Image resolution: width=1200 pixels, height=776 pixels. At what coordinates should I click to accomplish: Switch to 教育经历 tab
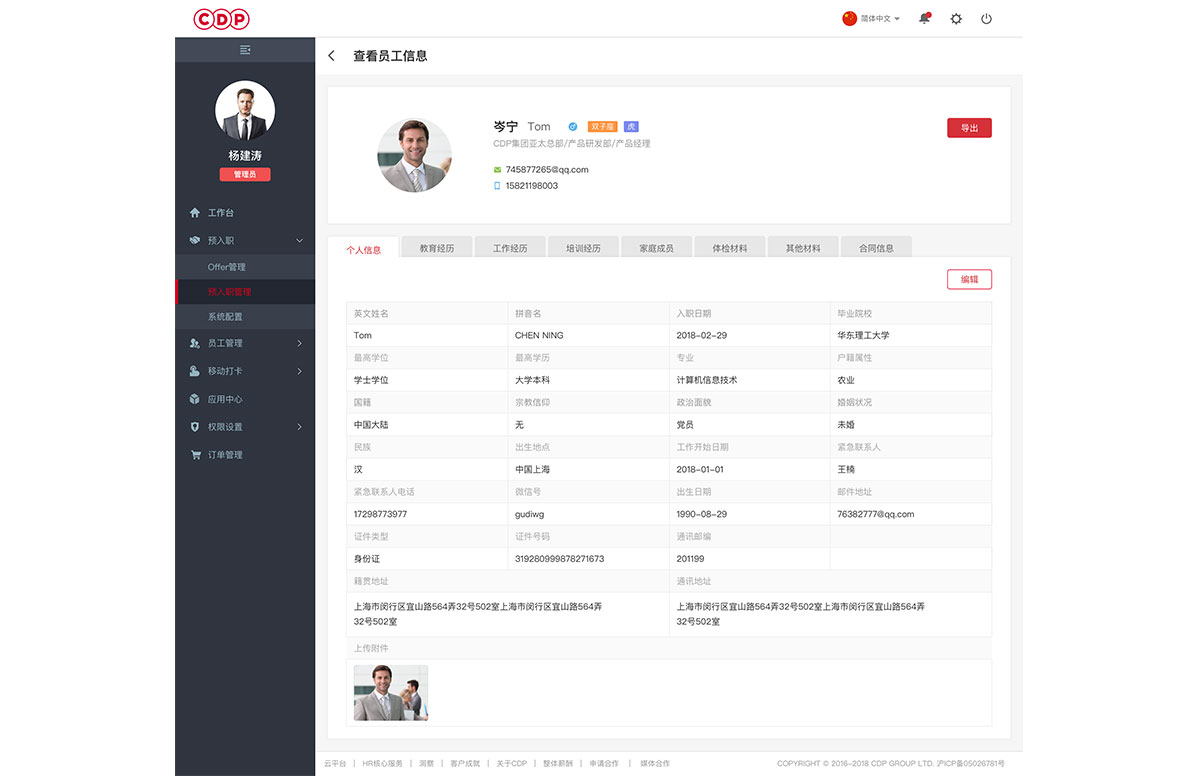[x=437, y=248]
